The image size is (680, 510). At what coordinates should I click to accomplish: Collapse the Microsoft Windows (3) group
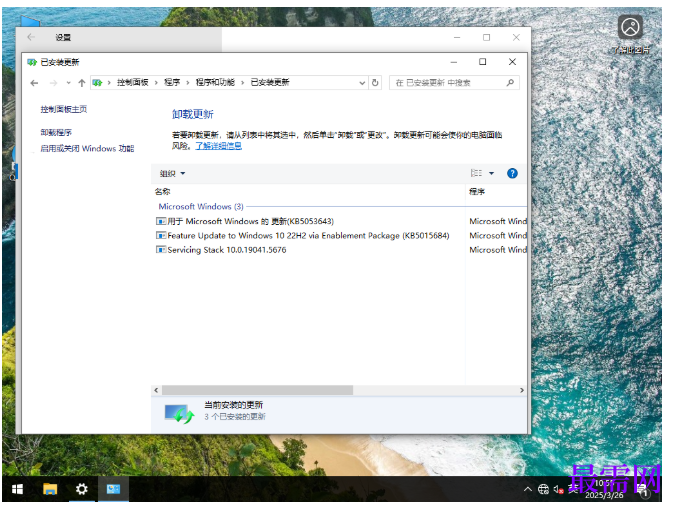pos(201,206)
